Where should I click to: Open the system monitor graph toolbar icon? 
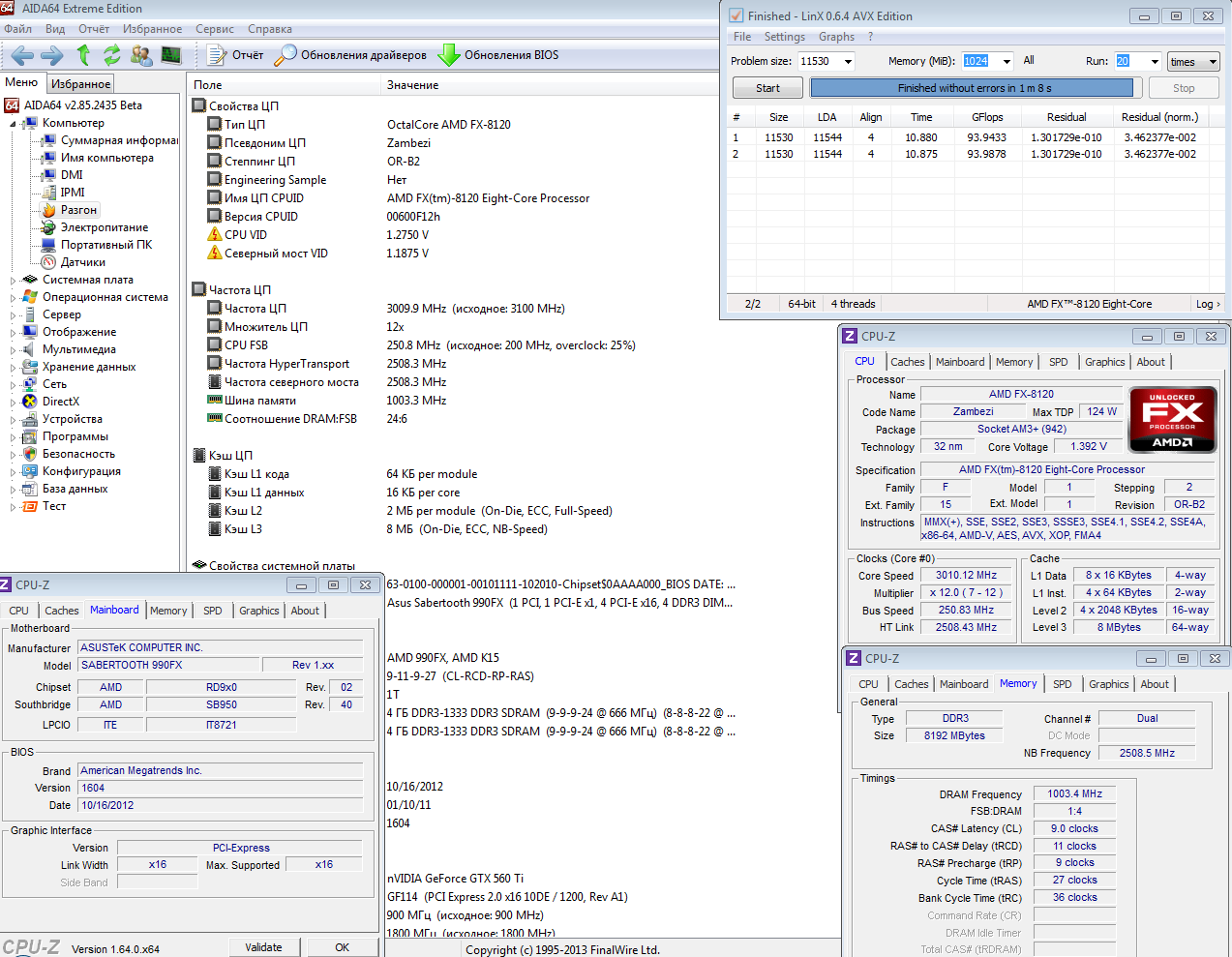tap(171, 55)
